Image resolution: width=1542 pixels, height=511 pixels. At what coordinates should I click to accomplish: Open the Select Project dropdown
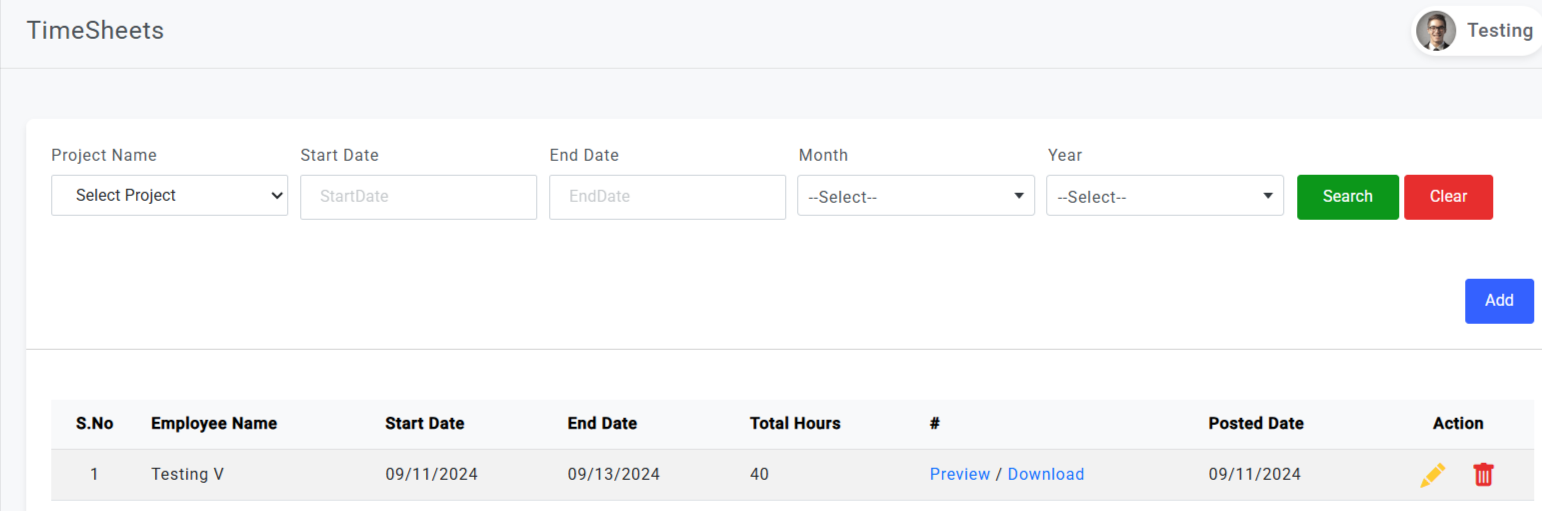click(x=169, y=196)
